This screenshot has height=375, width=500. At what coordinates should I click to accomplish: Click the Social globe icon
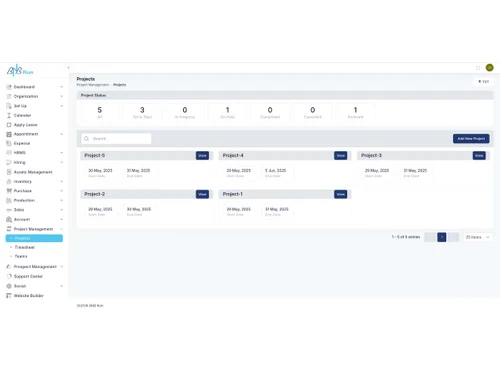[x=9, y=286]
